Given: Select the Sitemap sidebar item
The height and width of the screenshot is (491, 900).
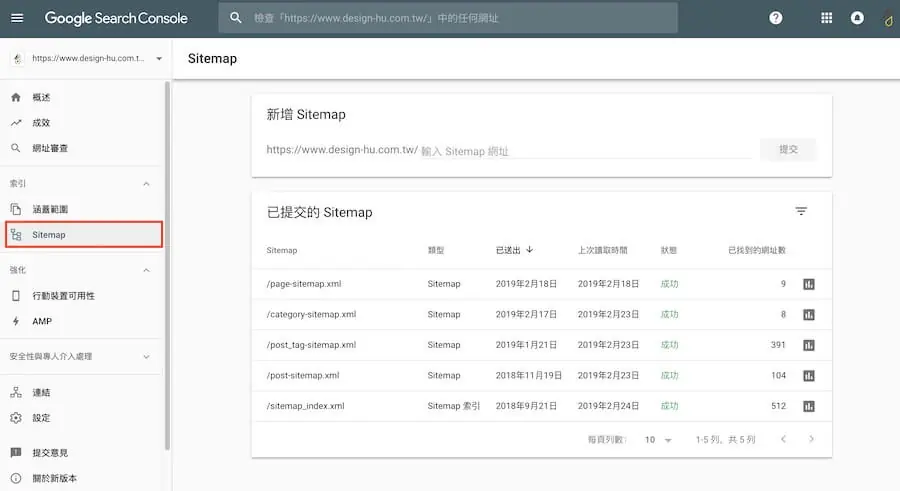Looking at the screenshot, I should pyautogui.click(x=84, y=234).
